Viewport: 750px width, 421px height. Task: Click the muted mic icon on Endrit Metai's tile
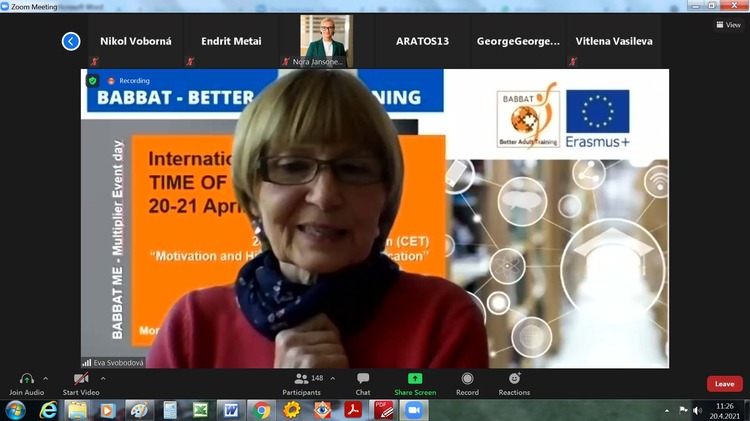point(190,61)
